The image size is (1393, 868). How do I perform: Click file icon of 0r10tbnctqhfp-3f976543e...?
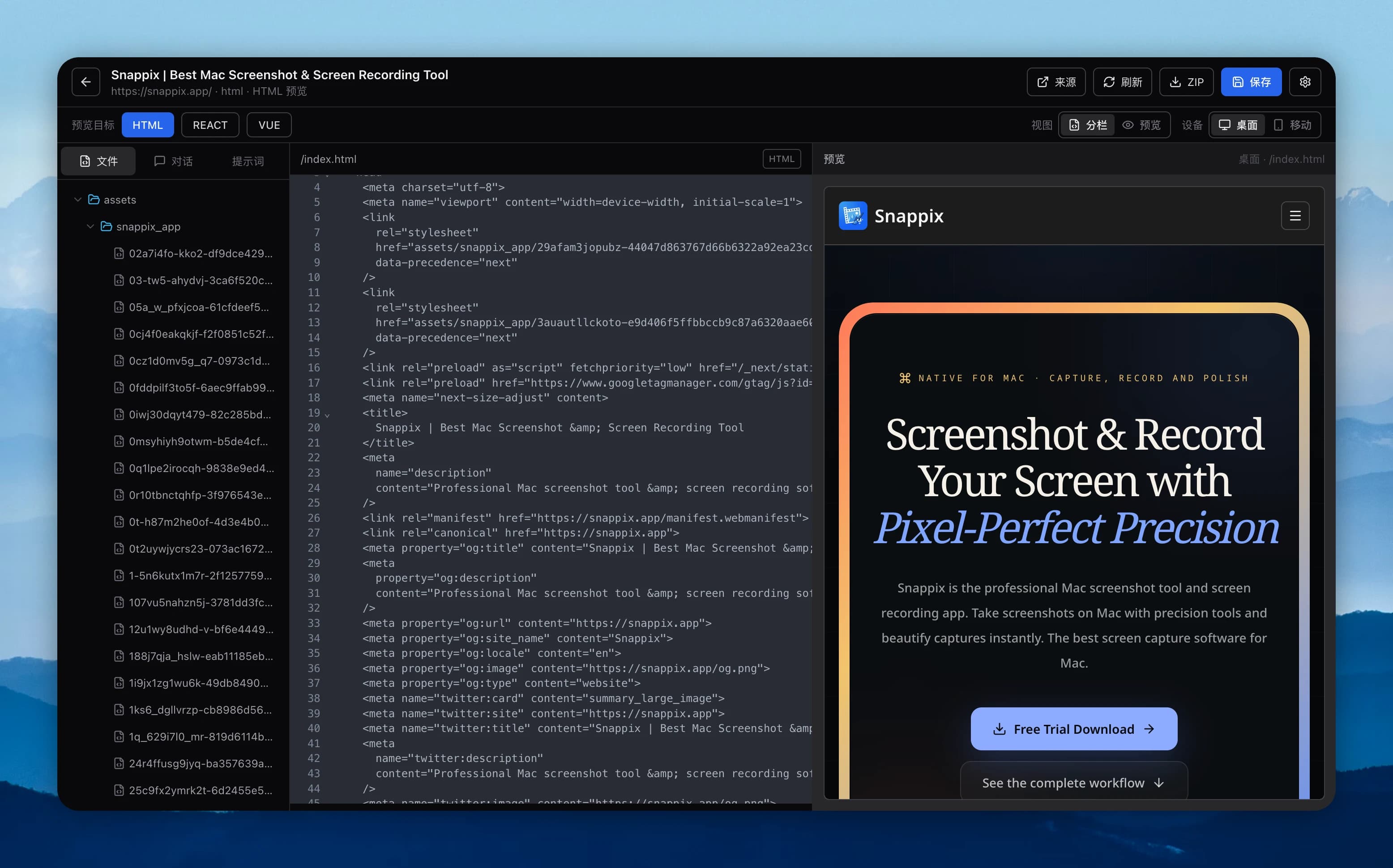pyautogui.click(x=118, y=495)
